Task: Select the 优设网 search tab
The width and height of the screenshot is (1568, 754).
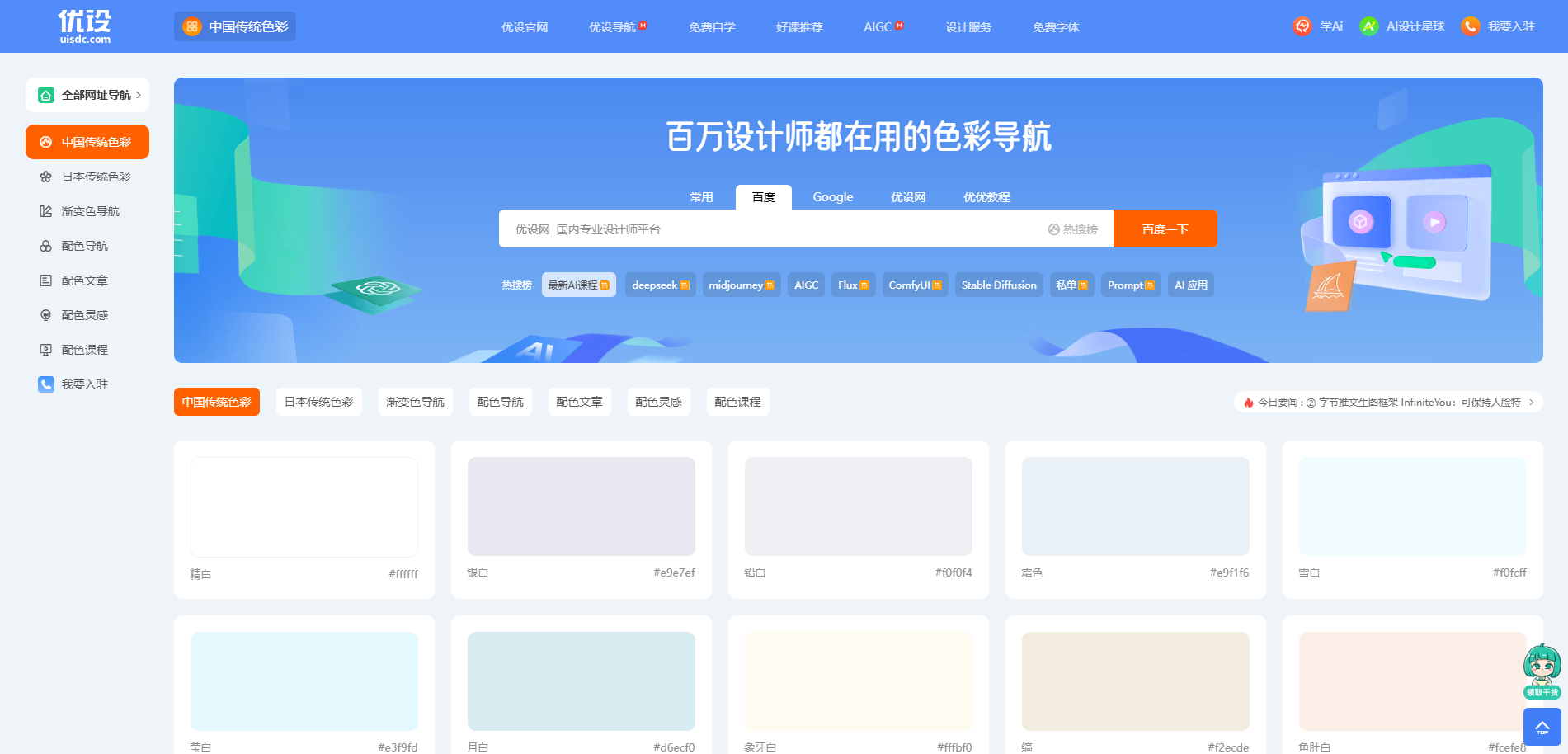Action: 907,197
